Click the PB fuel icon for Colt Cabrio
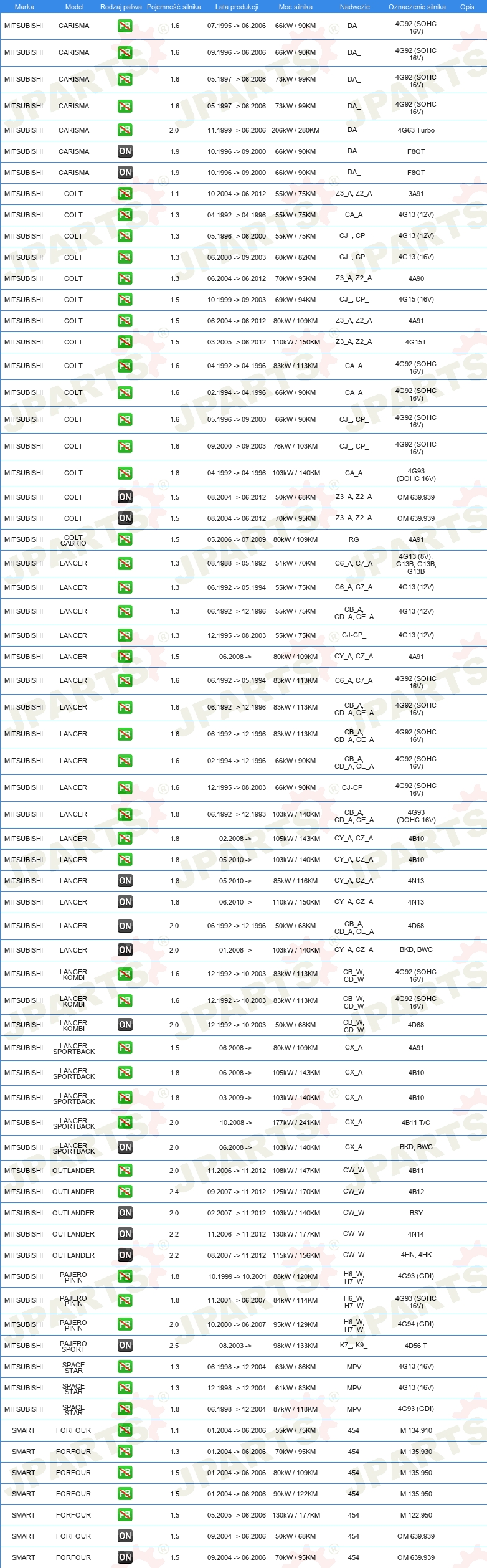Image resolution: width=487 pixels, height=1568 pixels. tap(125, 539)
